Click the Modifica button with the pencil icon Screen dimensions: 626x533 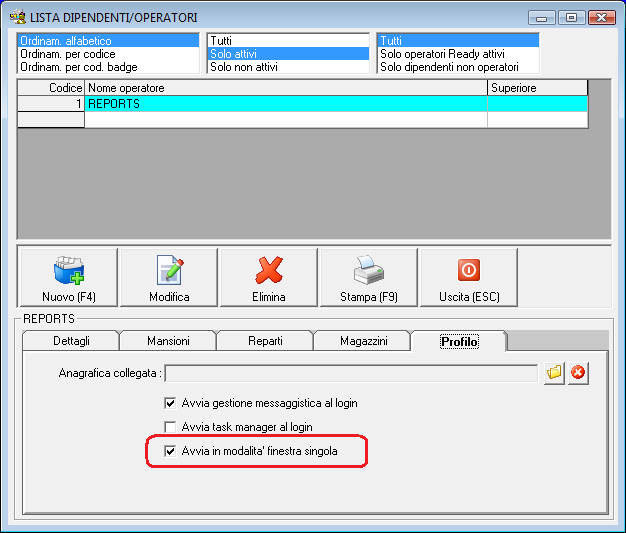(169, 277)
